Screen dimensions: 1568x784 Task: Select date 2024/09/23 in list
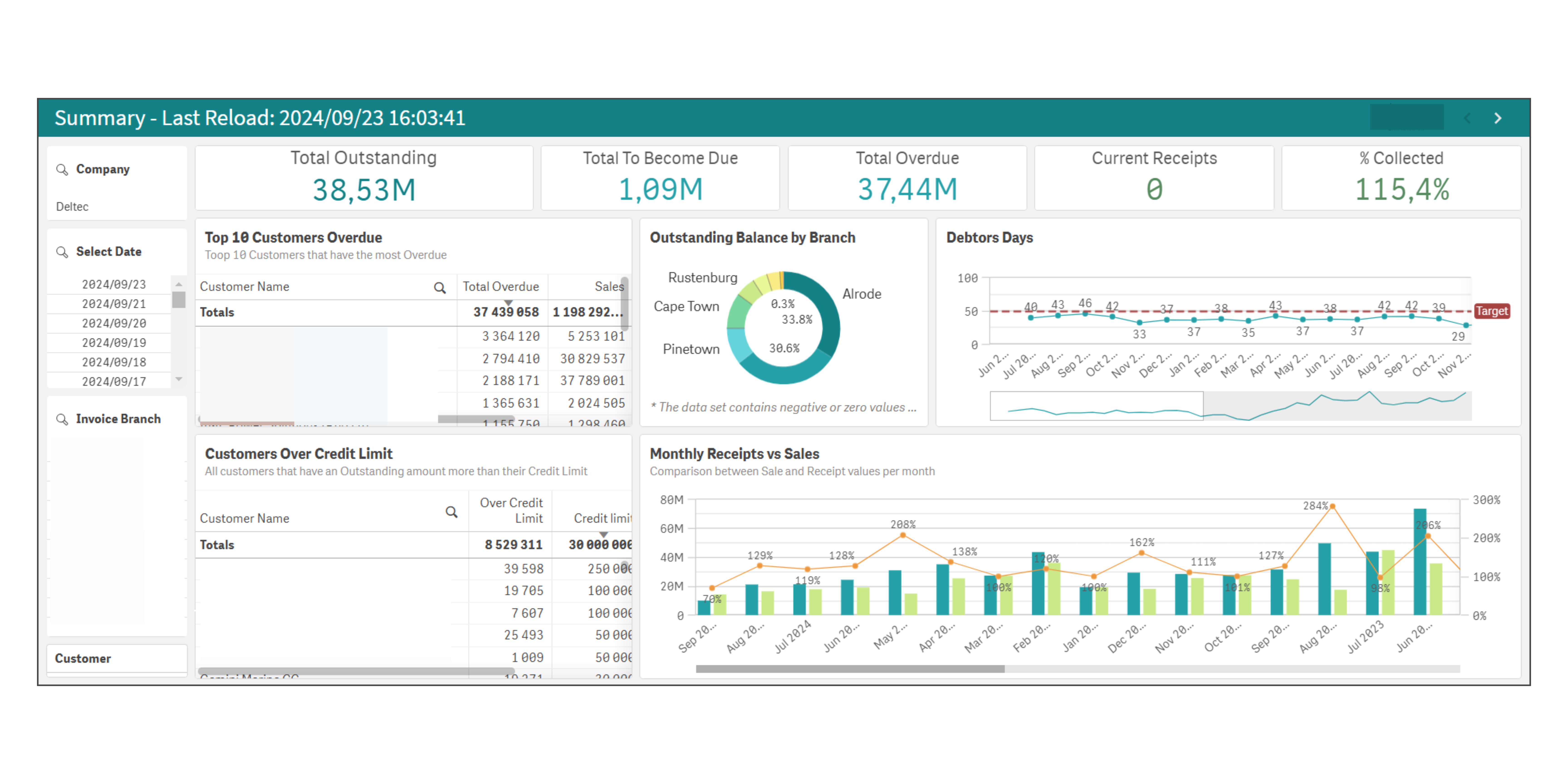(x=114, y=284)
